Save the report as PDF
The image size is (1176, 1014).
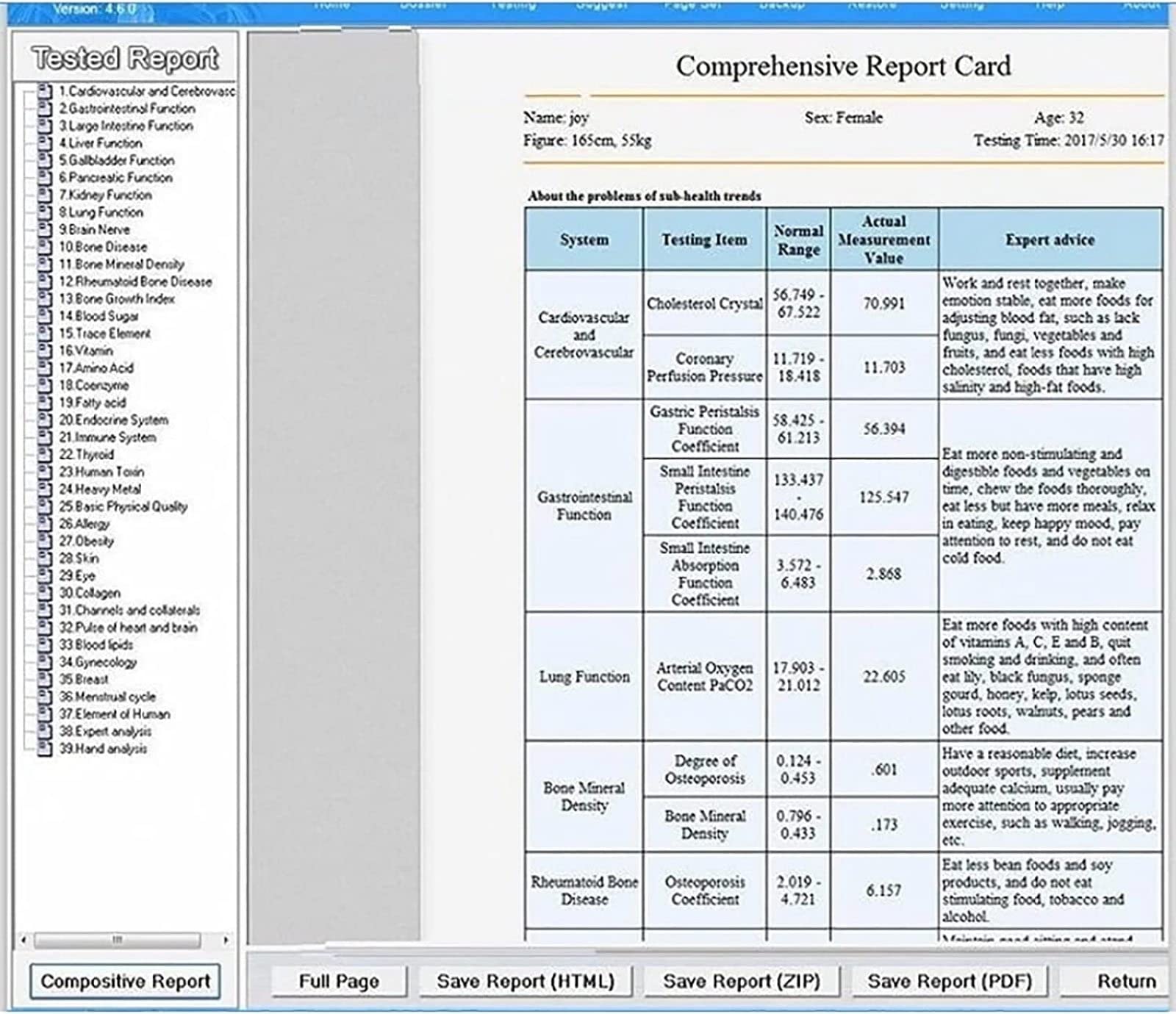(x=950, y=981)
